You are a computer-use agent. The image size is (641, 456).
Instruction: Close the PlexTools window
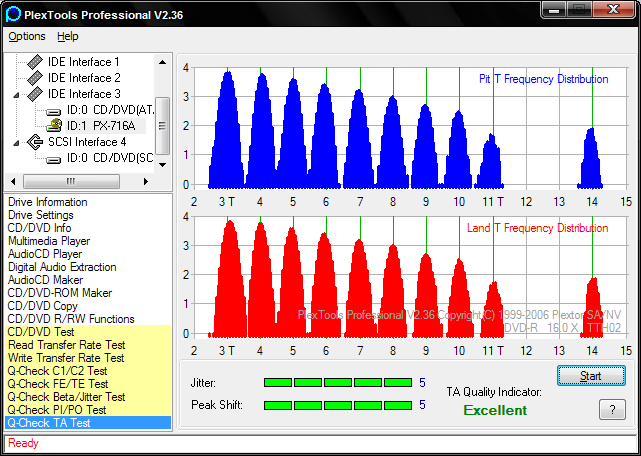point(614,9)
